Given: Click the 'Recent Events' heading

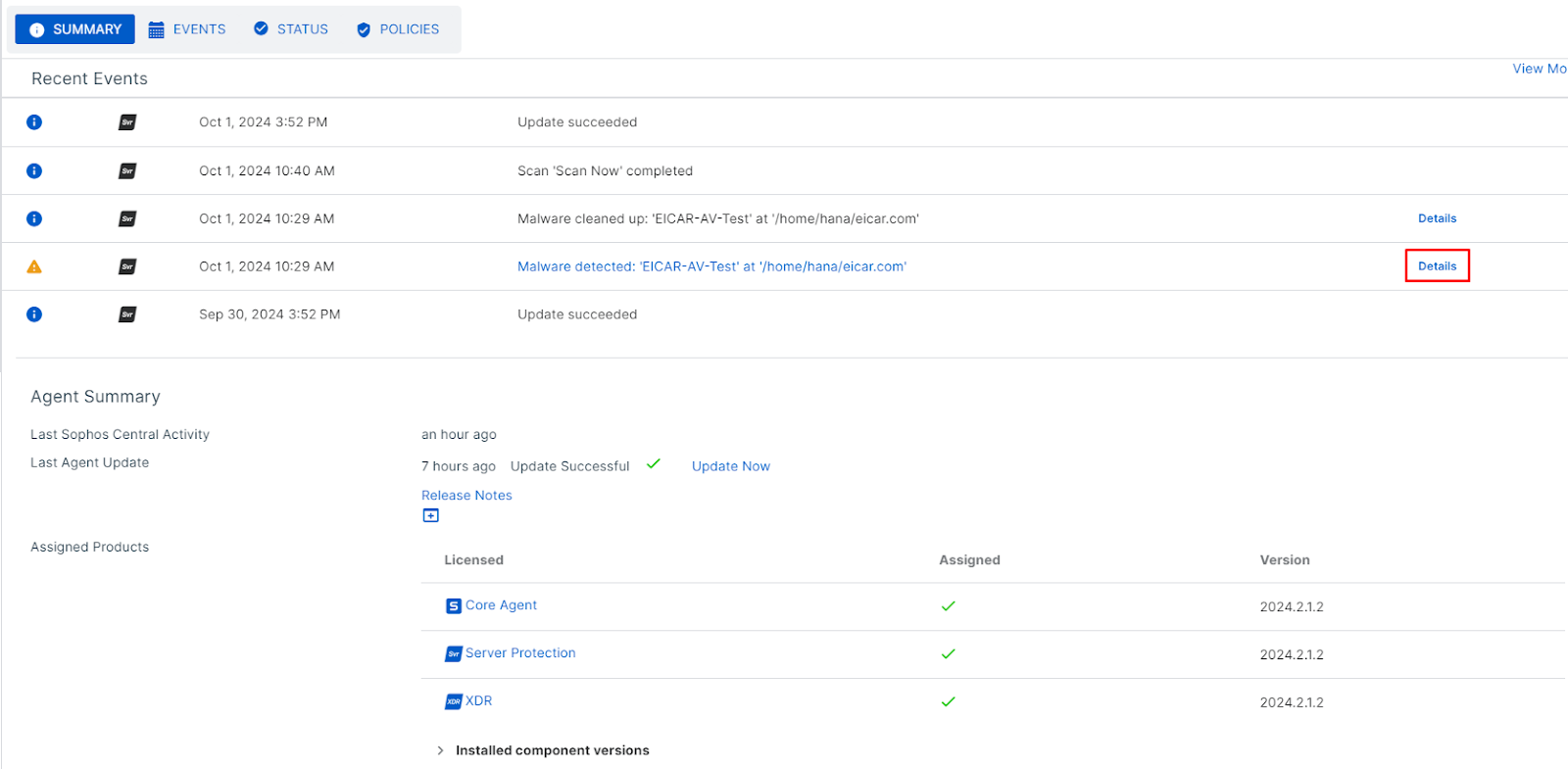Looking at the screenshot, I should (89, 79).
